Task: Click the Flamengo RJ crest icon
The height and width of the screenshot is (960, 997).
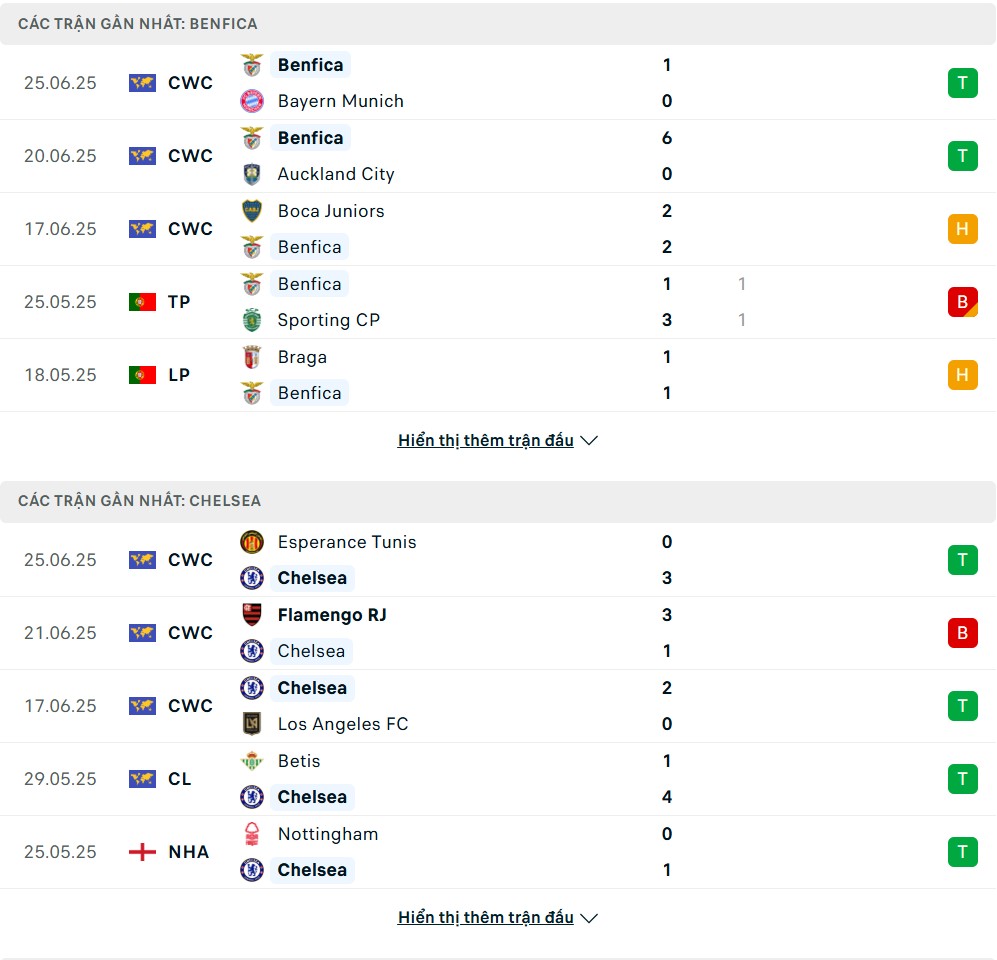Action: coord(252,615)
